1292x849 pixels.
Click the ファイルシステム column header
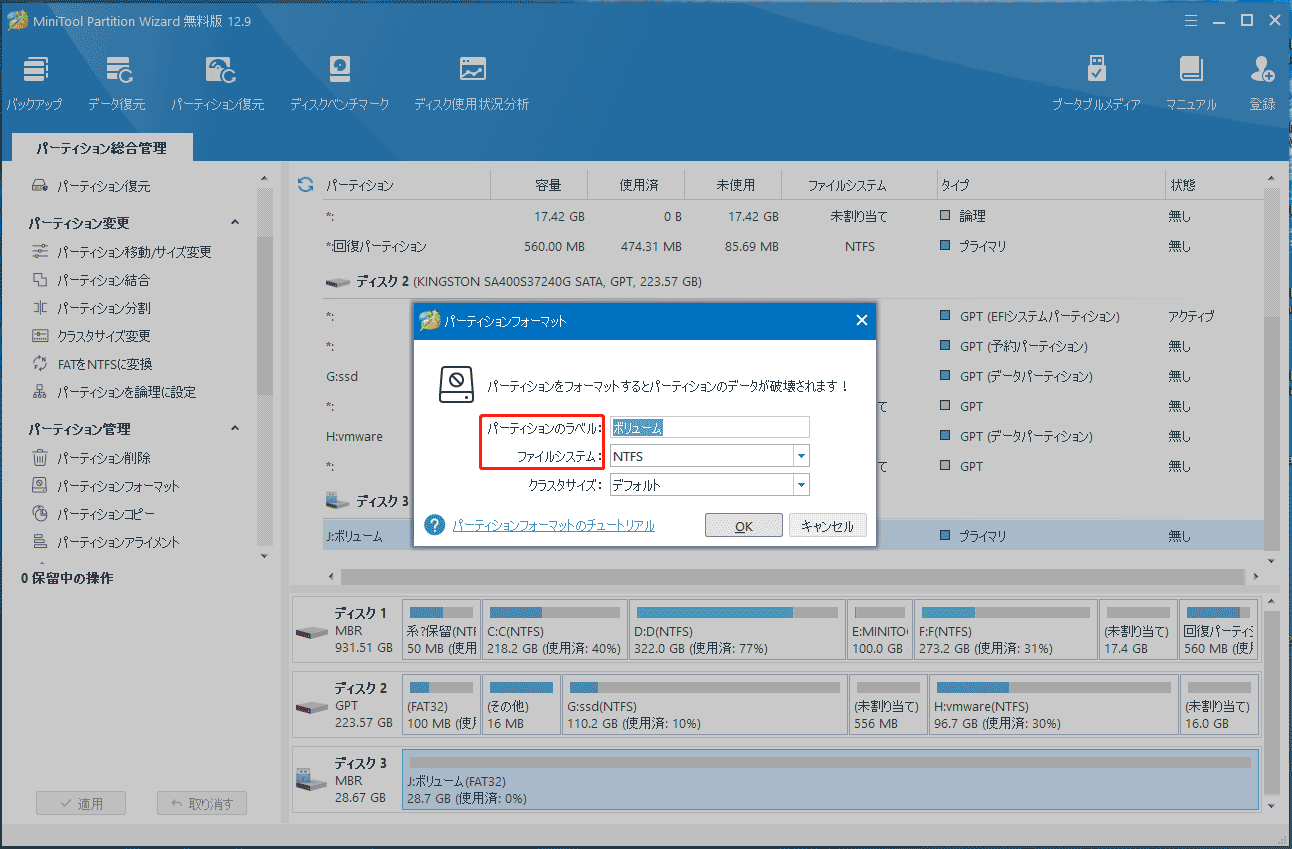[846, 185]
